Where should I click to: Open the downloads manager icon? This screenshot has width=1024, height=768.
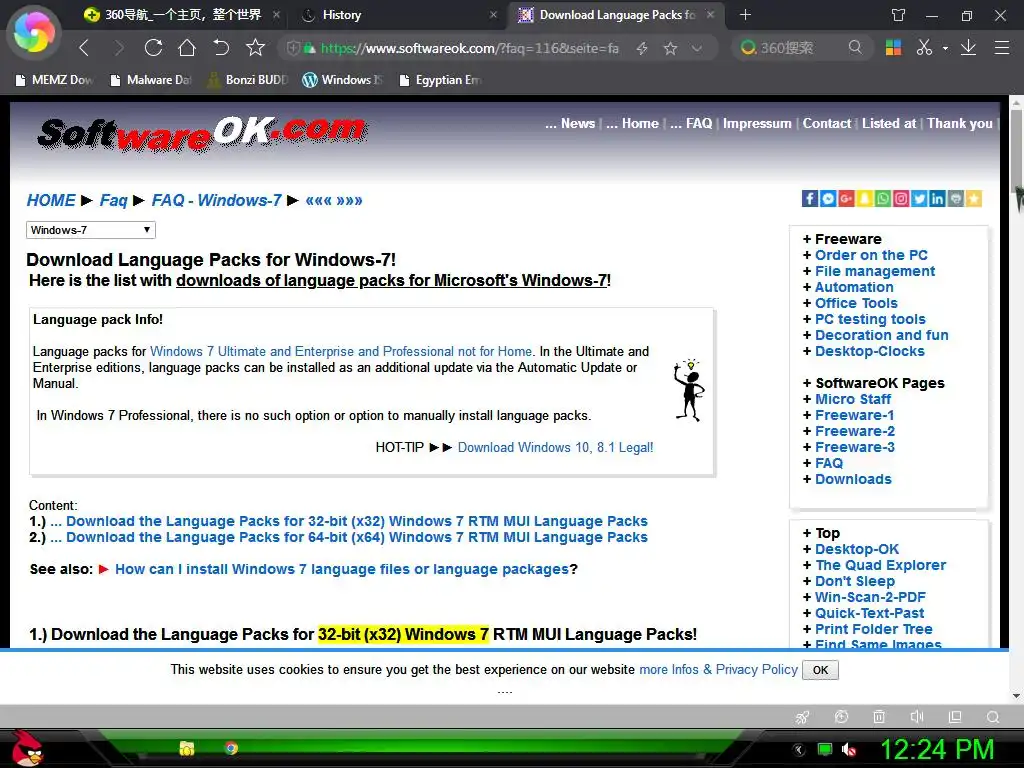[x=968, y=48]
